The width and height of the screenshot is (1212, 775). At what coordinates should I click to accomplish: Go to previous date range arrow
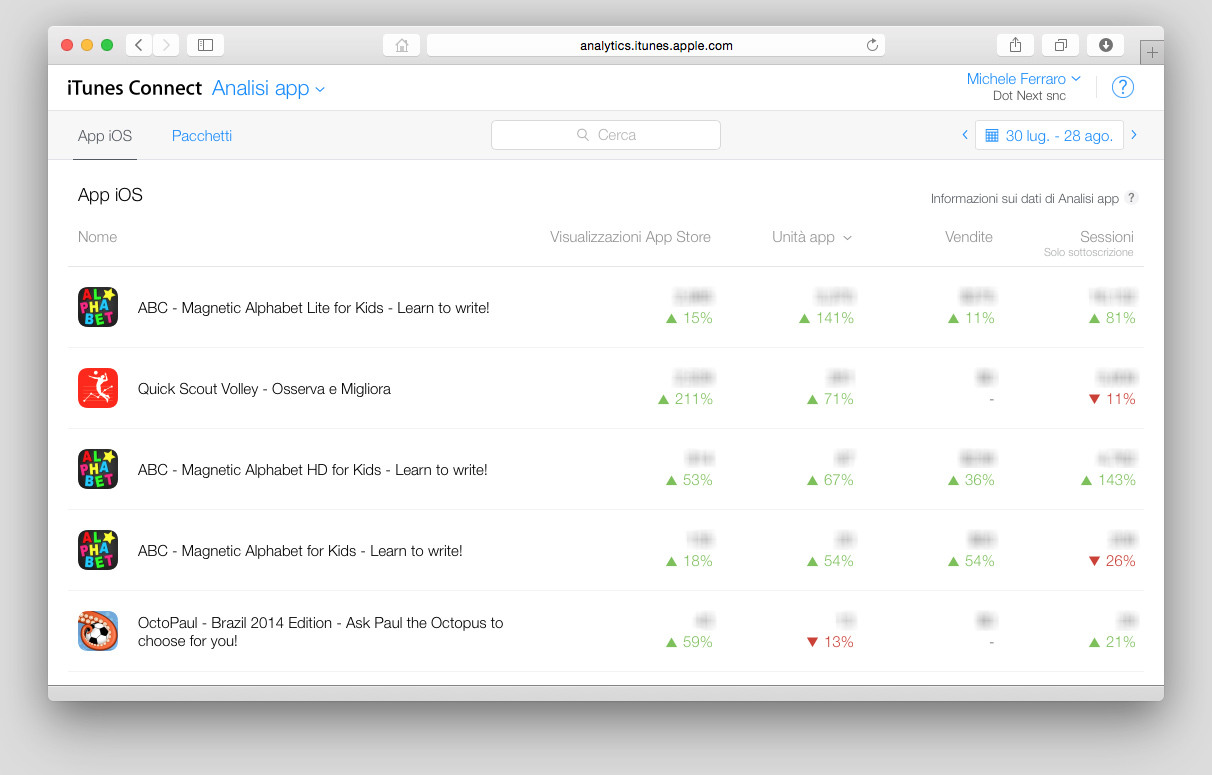(x=965, y=135)
